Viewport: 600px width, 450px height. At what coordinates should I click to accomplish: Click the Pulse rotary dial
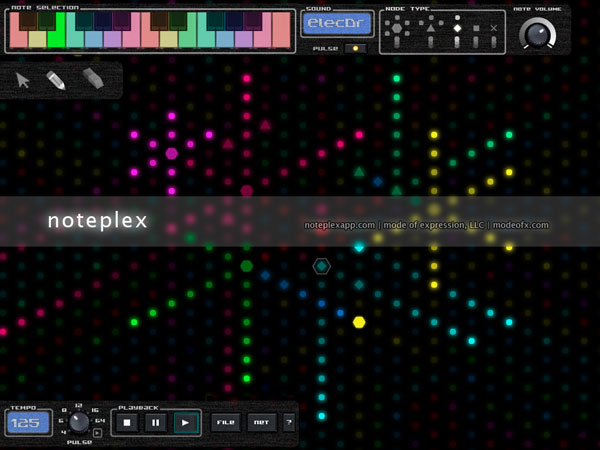[x=79, y=422]
